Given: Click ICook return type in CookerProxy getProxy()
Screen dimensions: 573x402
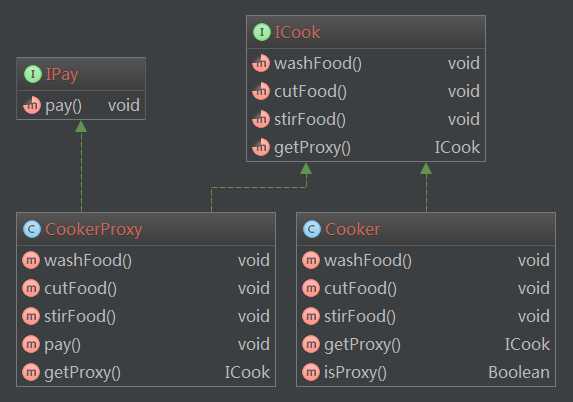Looking at the screenshot, I should click(x=247, y=372).
